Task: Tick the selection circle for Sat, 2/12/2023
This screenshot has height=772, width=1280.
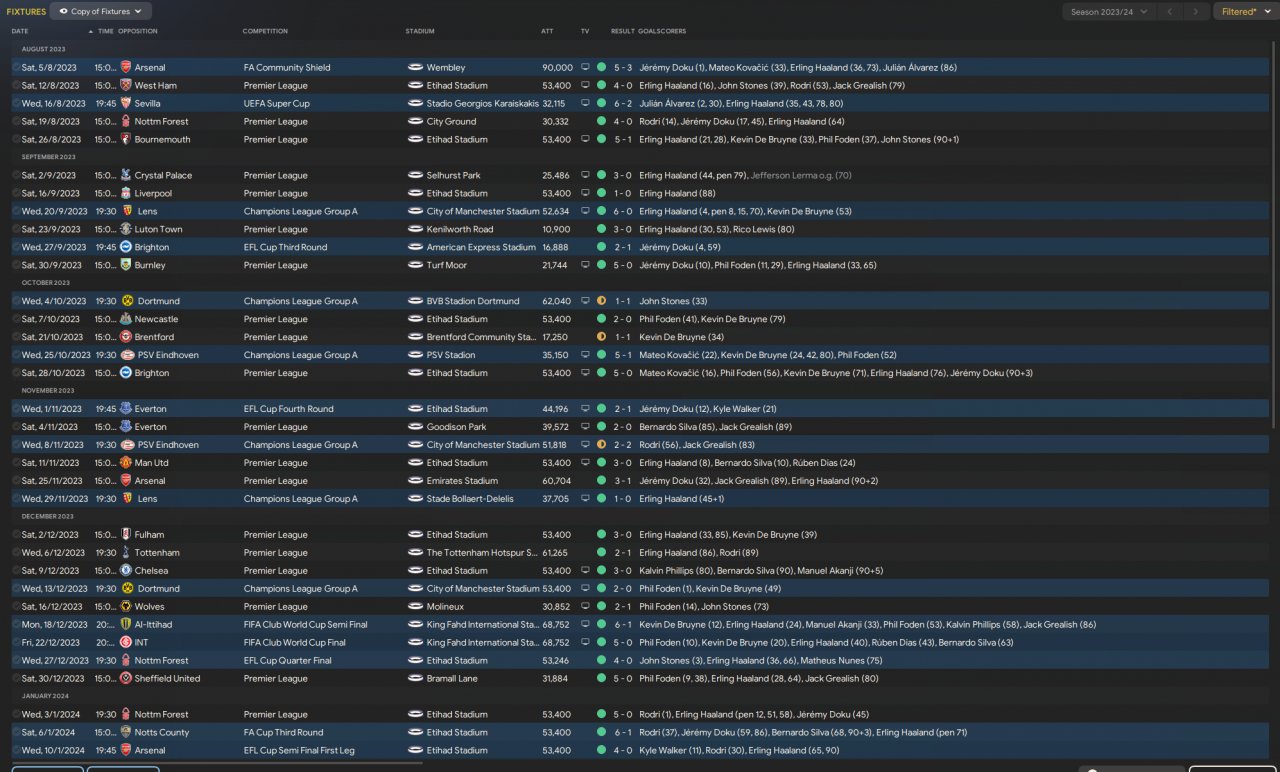Action: tap(17, 535)
